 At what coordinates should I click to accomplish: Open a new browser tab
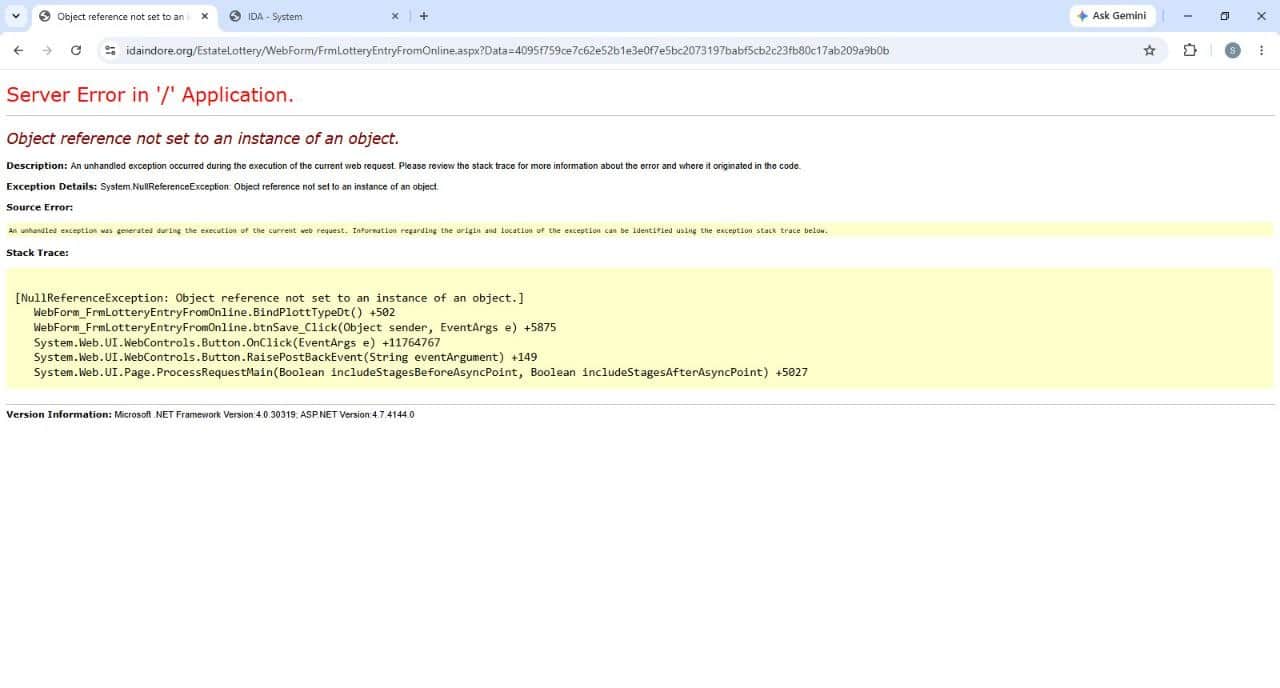pyautogui.click(x=424, y=16)
